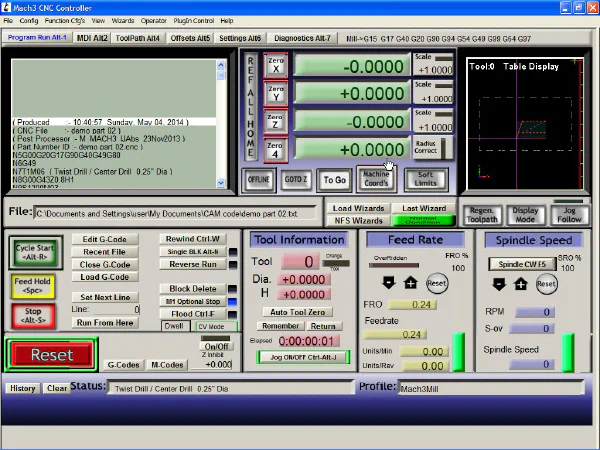Image resolution: width=600 pixels, height=450 pixels.
Task: Click the GOTO Z button
Action: 296,179
